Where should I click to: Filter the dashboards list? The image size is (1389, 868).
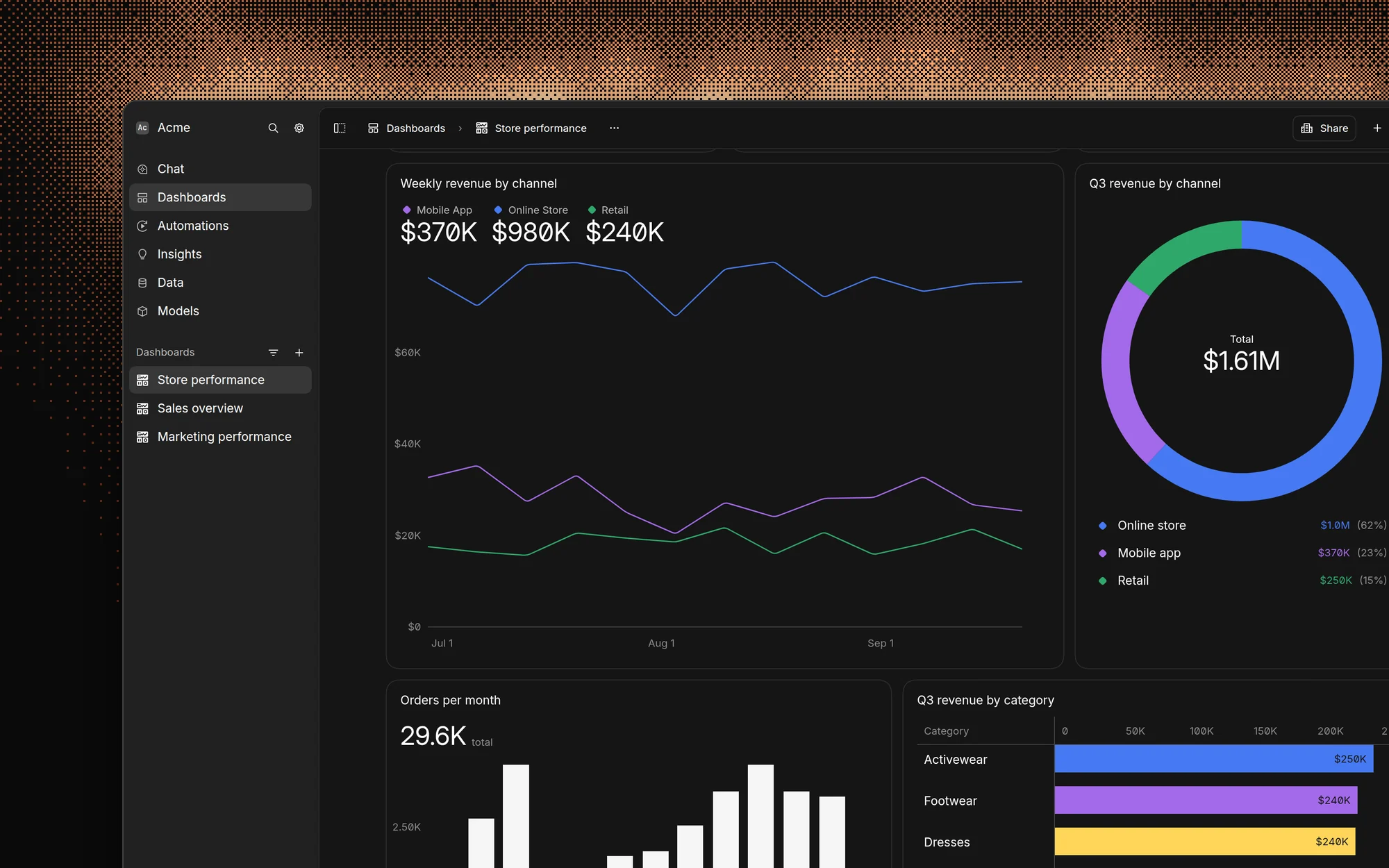point(273,353)
